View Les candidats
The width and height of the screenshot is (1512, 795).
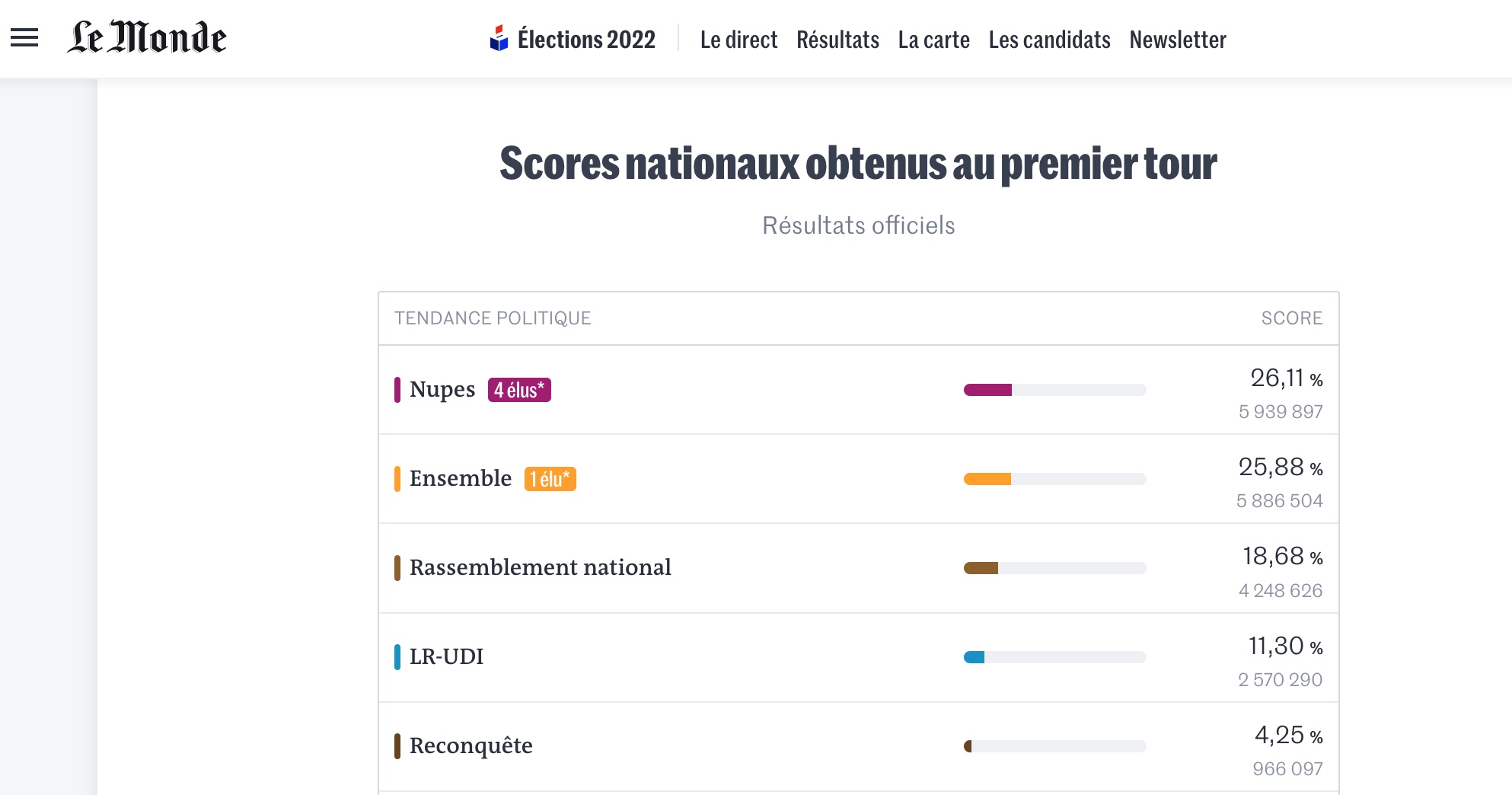[1049, 40]
